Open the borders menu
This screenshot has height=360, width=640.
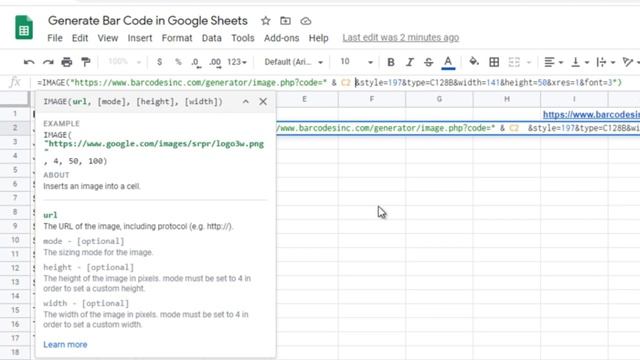(494, 62)
